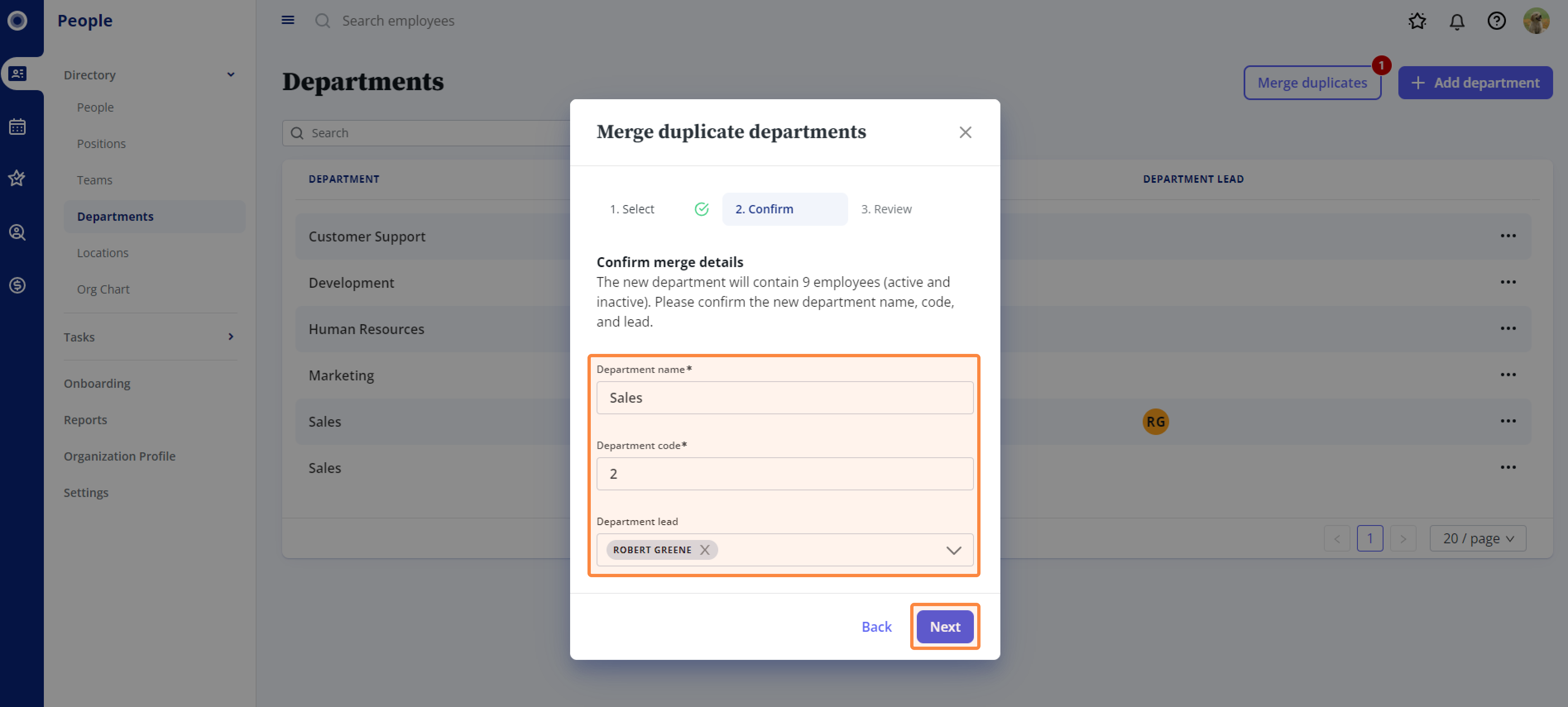The image size is (1568, 707).
Task: Open the notifications bell
Action: click(x=1457, y=21)
